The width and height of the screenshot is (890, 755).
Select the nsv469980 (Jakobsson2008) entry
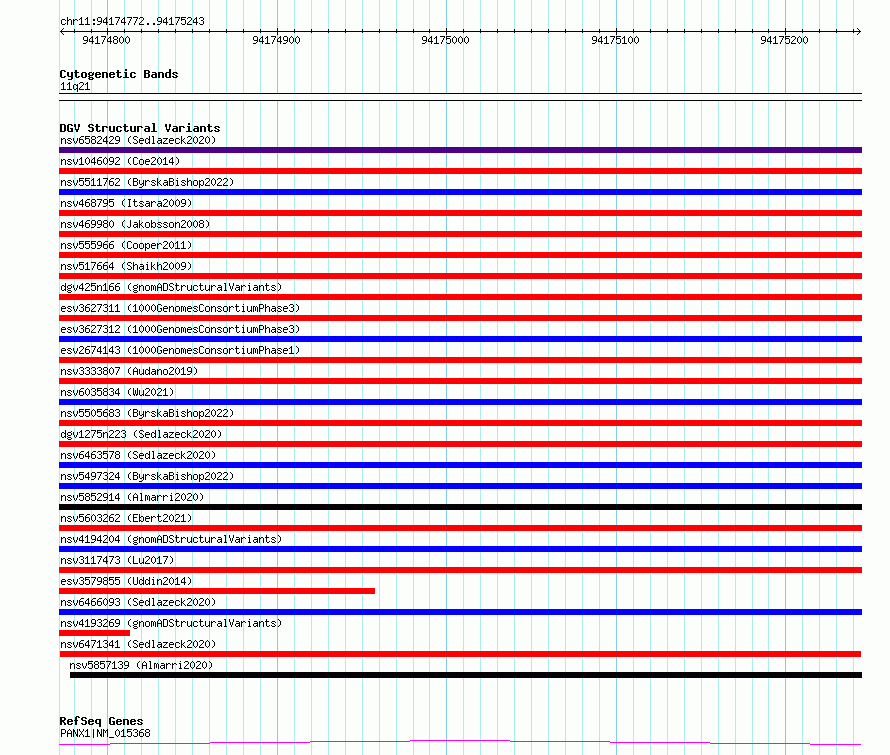(135, 224)
